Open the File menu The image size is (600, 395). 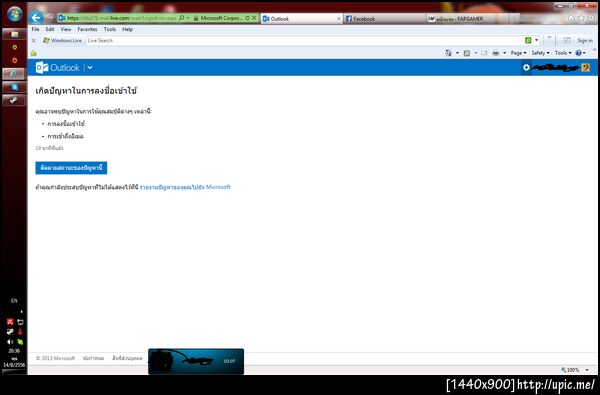click(x=36, y=29)
